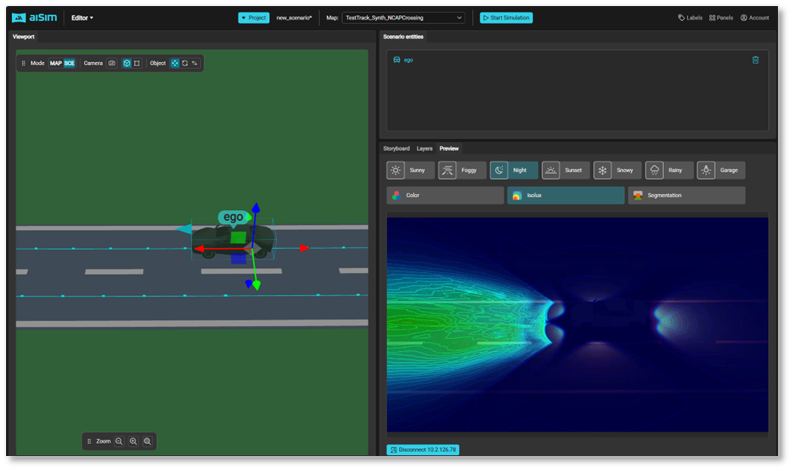
Task: Select the Night weather preset
Action: 514,170
